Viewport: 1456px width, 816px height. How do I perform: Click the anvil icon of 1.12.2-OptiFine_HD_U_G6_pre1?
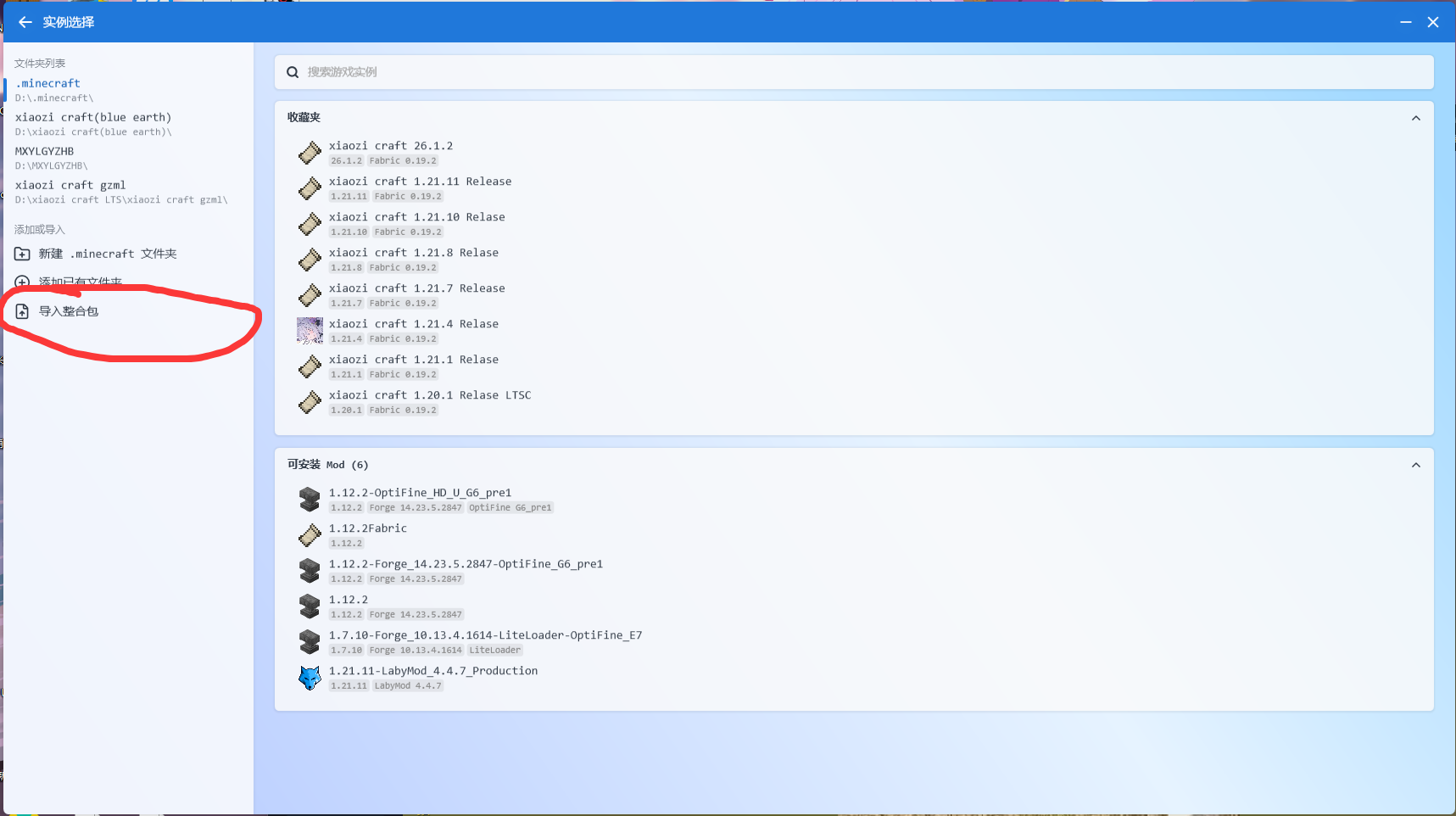point(310,500)
